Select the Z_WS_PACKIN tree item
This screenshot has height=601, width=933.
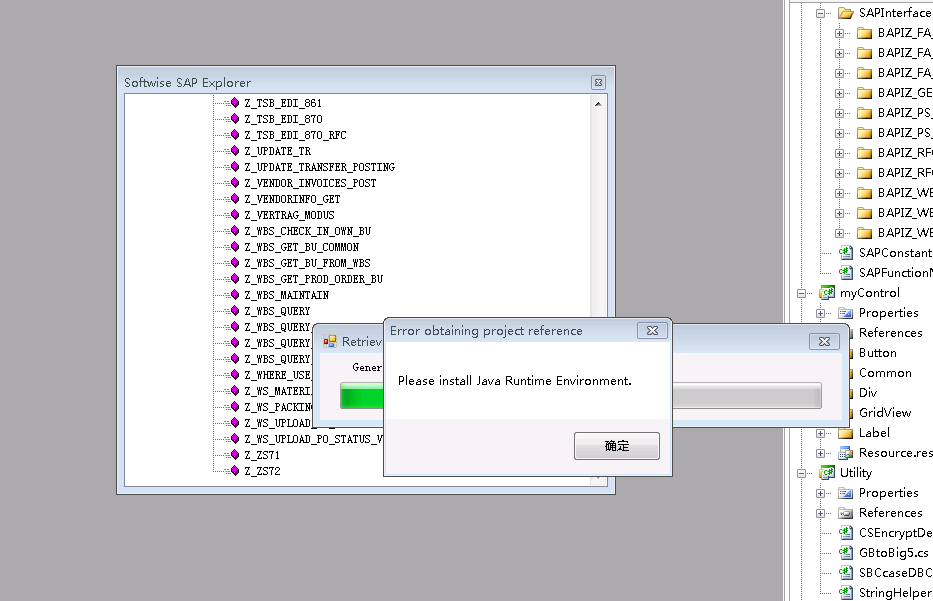tap(278, 407)
